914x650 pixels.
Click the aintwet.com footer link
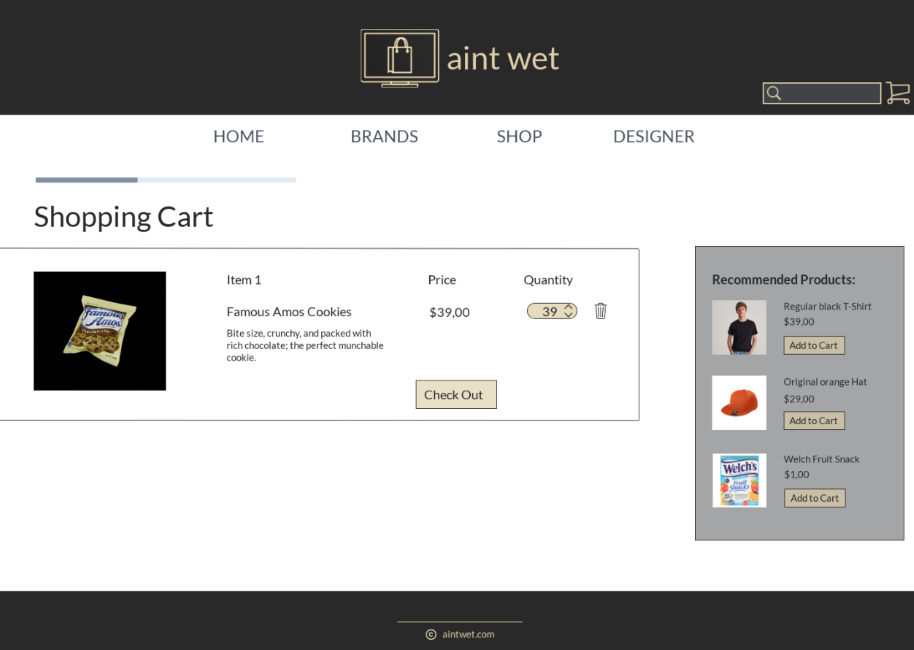click(468, 634)
